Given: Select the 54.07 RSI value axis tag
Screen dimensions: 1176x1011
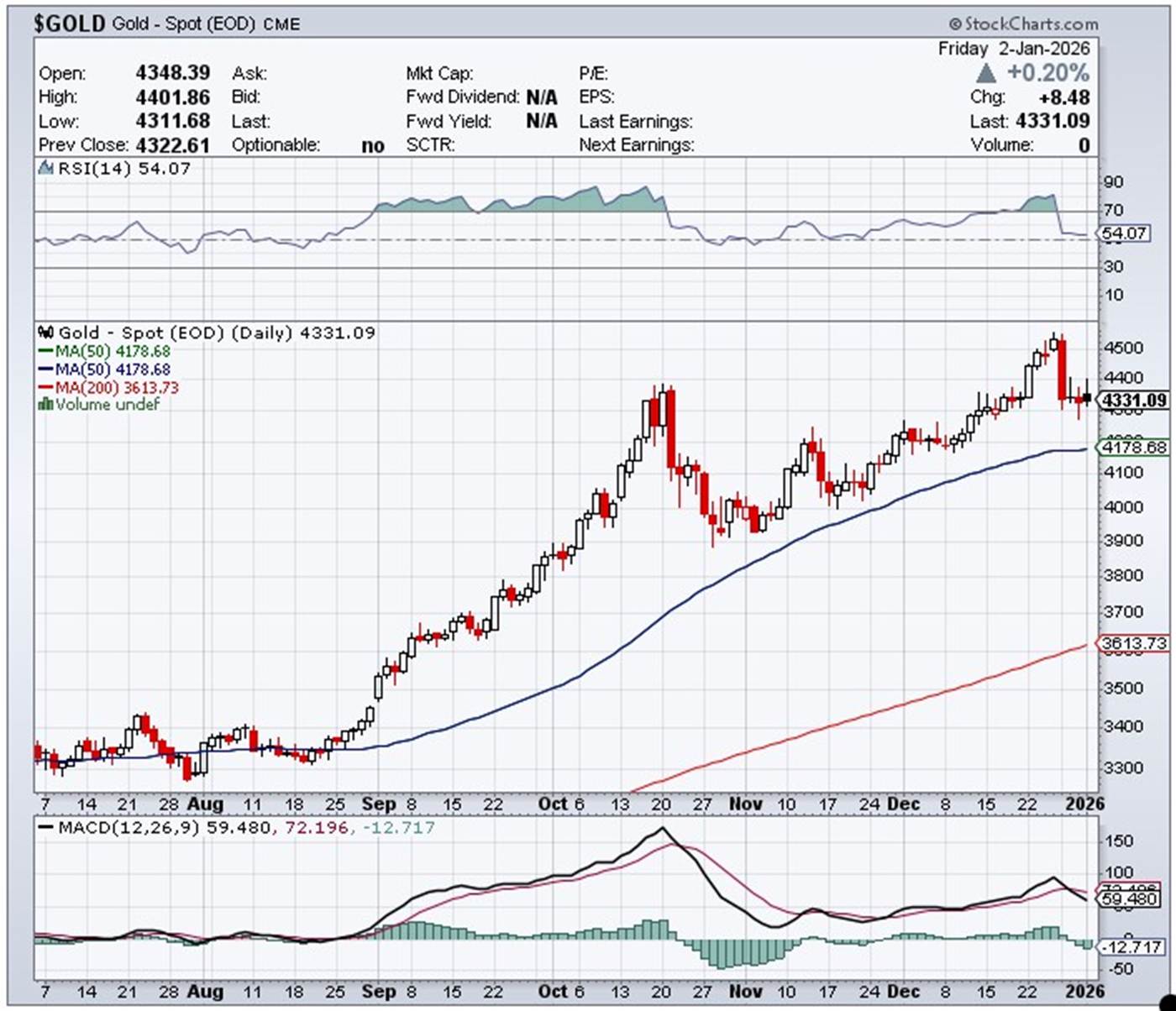Looking at the screenshot, I should click(x=1125, y=233).
